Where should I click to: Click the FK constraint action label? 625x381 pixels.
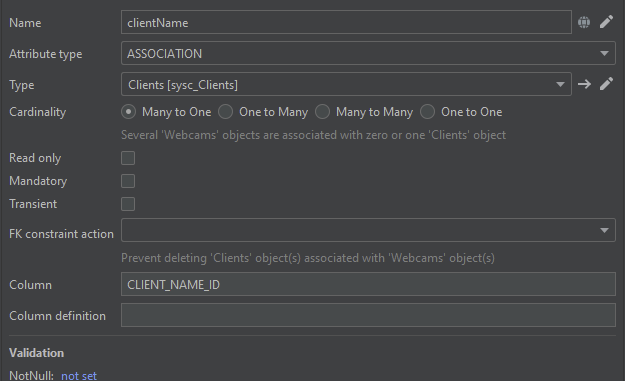61,234
